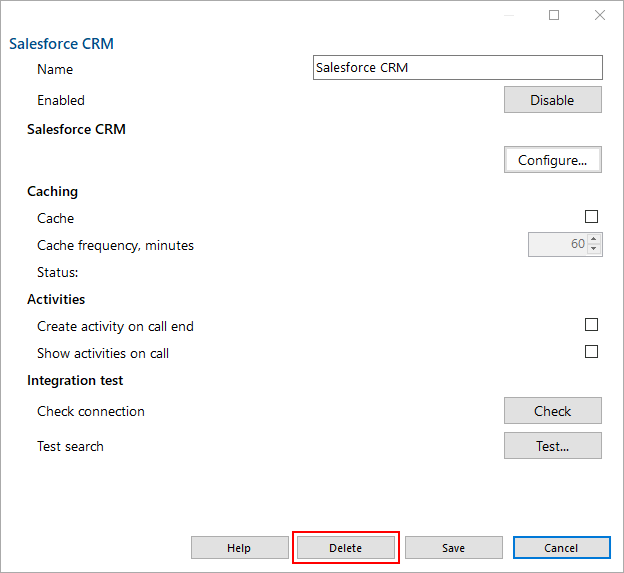Click the bold Salesforce CRM section heading
This screenshot has width=624, height=573.
(76, 129)
